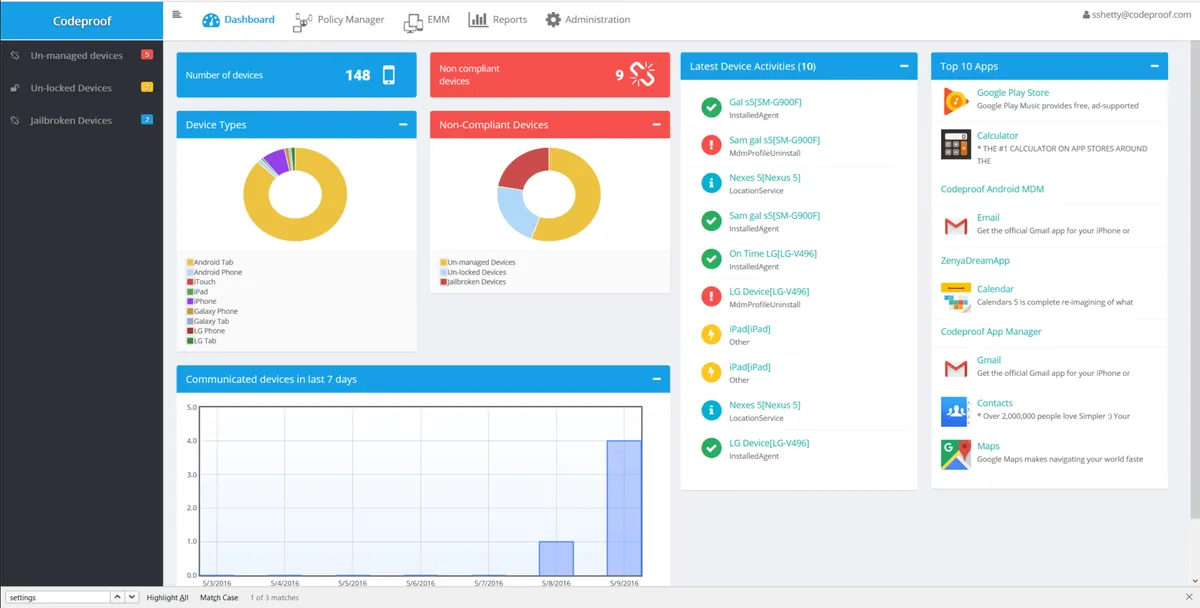Open the Google Play Store app icon
The image size is (1200, 608).
(x=955, y=100)
